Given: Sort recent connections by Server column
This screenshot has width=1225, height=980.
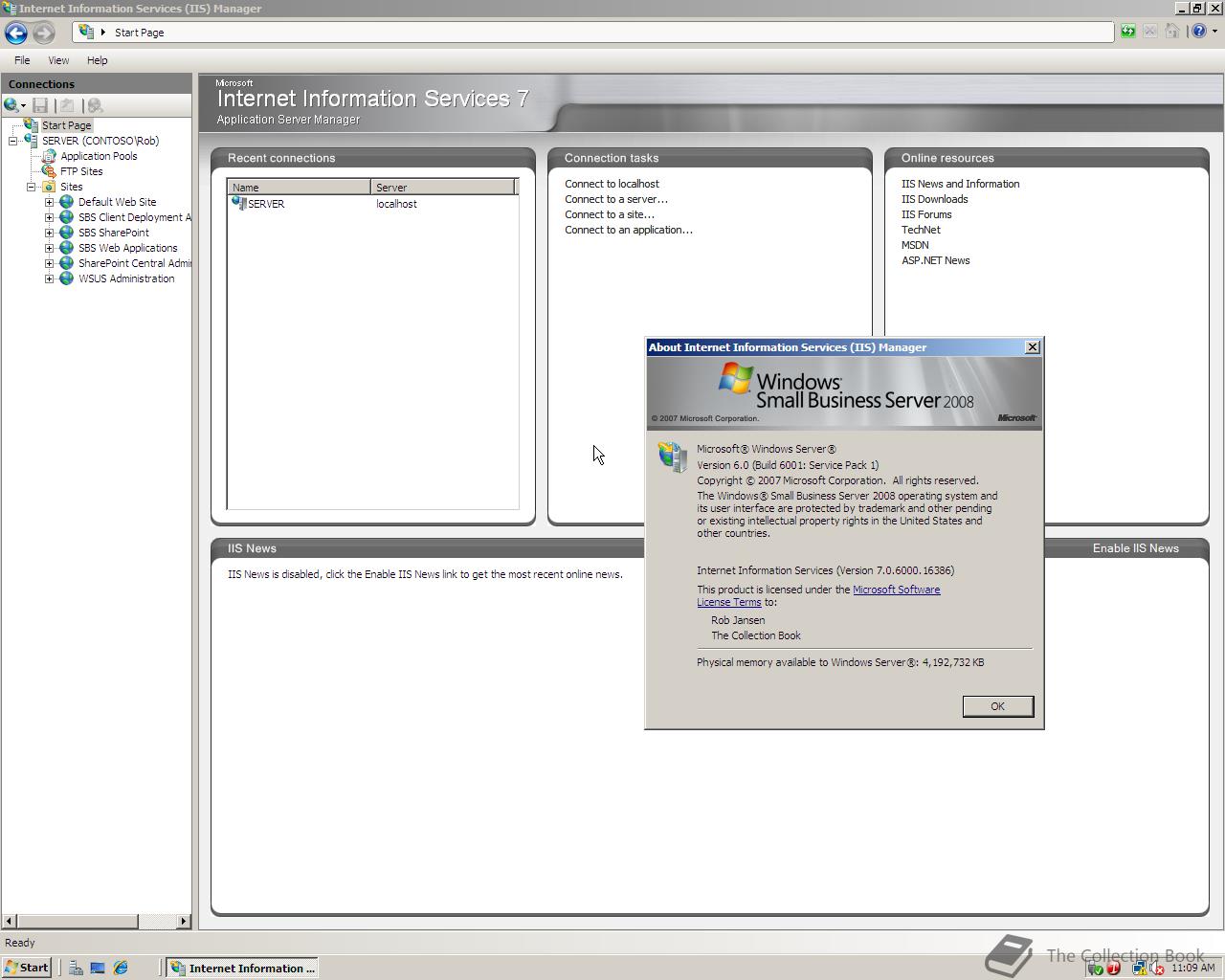Looking at the screenshot, I should (x=442, y=187).
